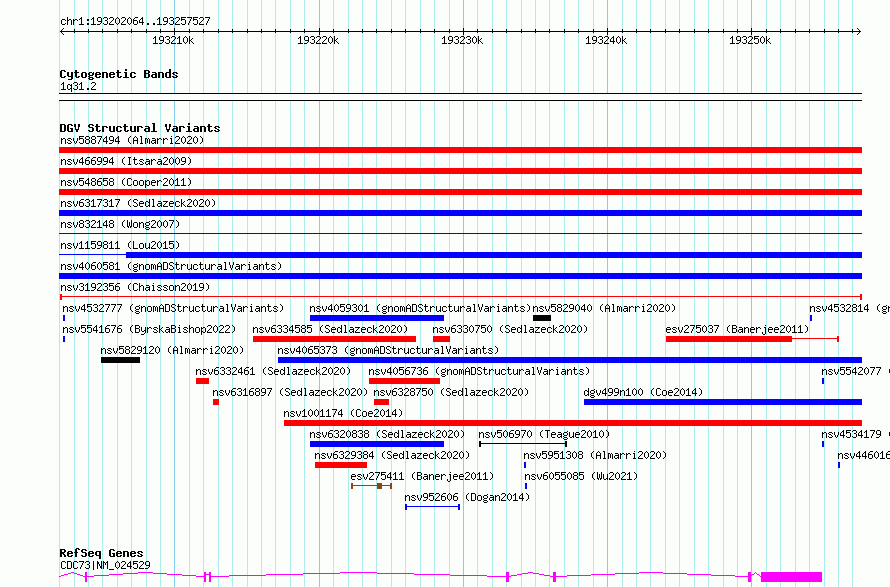Open nsv6329384 (Sedlazeck2020) red bar
The width and height of the screenshot is (890, 587).
tap(341, 465)
